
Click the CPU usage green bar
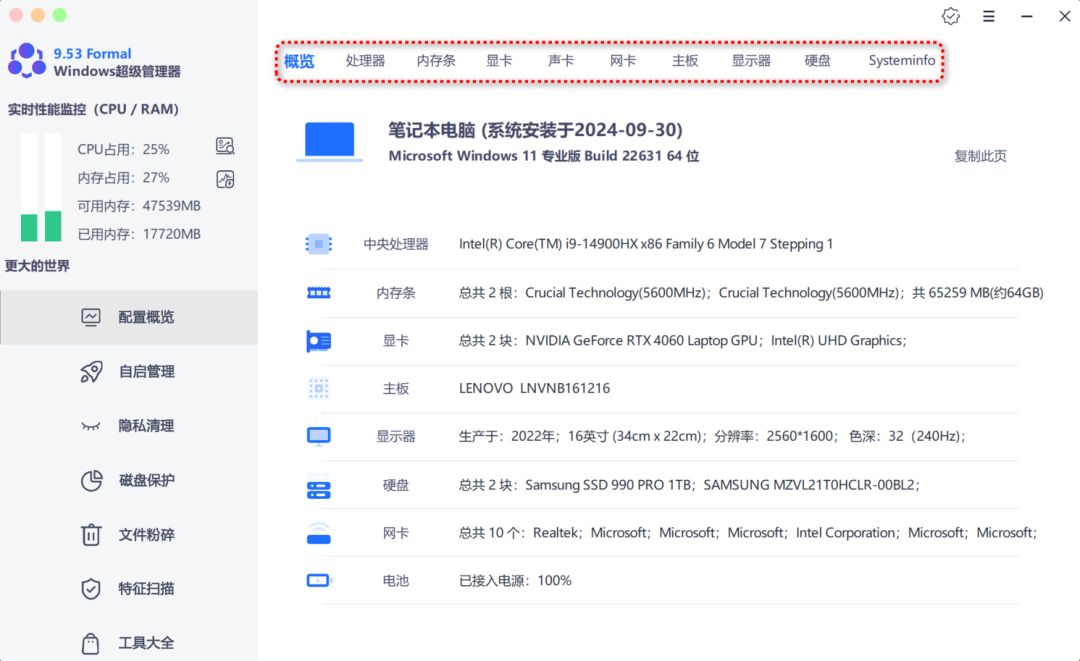pyautogui.click(x=29, y=228)
